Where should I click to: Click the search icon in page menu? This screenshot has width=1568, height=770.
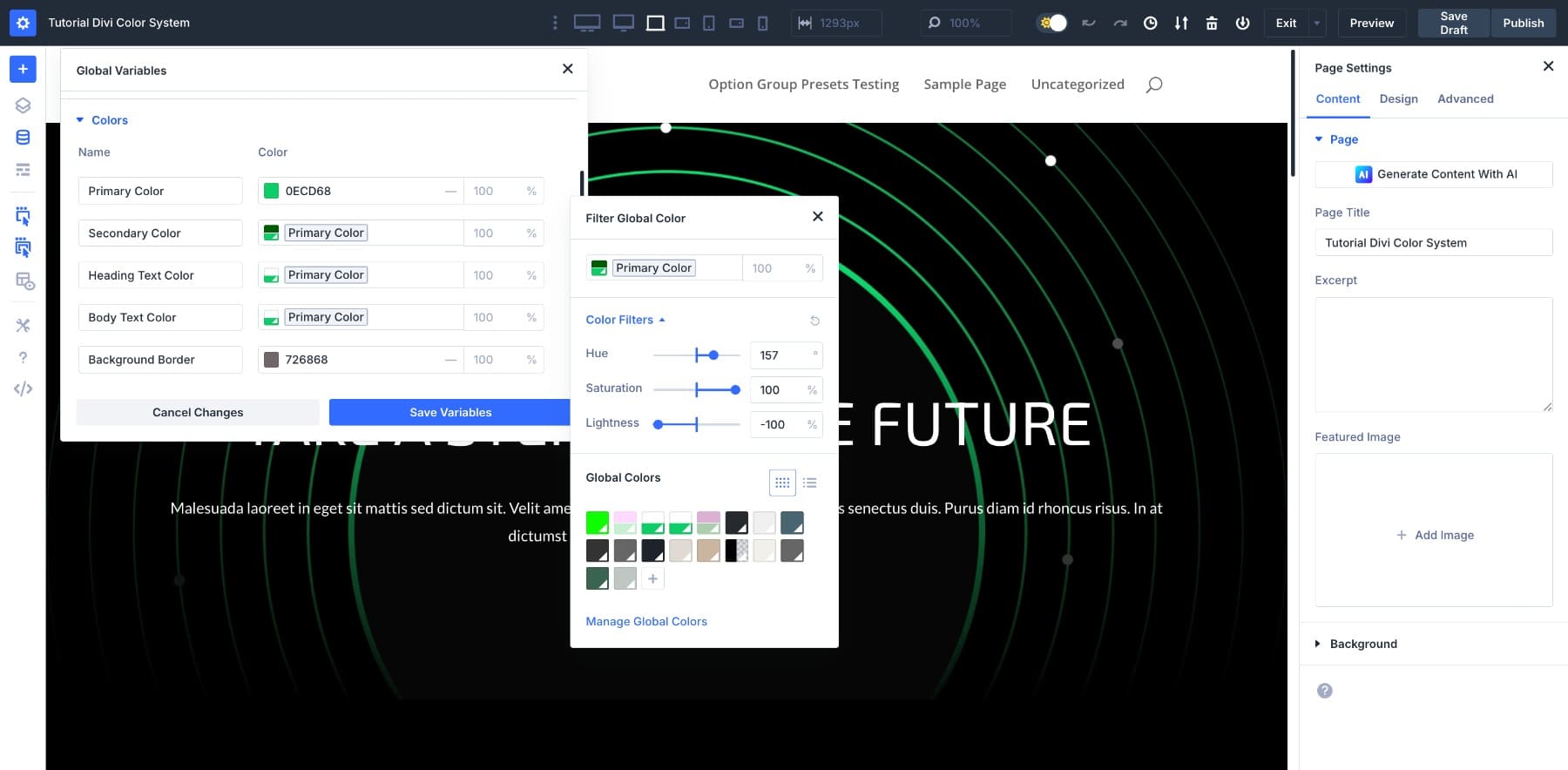coord(1154,84)
